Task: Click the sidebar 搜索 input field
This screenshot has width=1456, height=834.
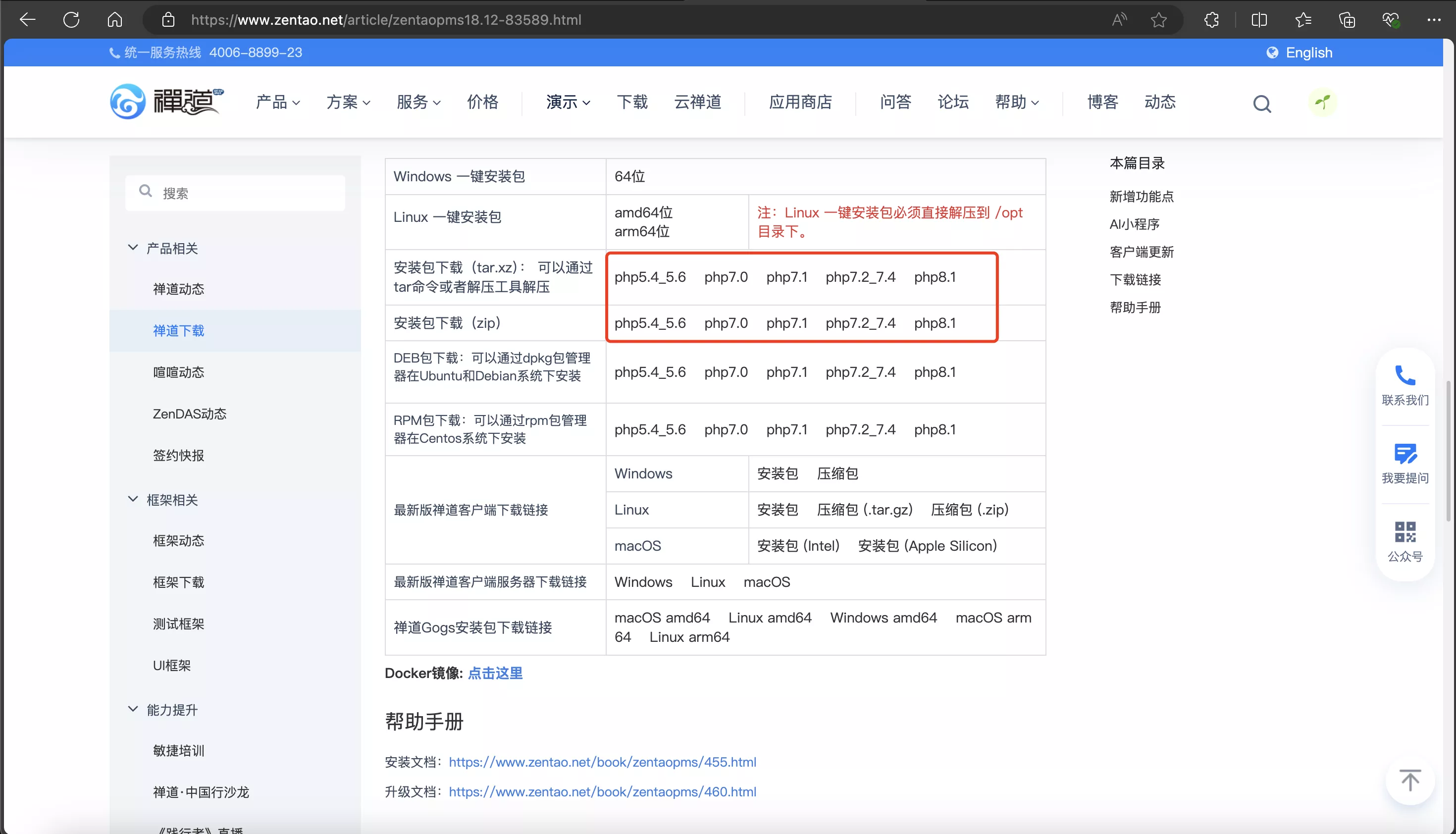Action: (235, 193)
